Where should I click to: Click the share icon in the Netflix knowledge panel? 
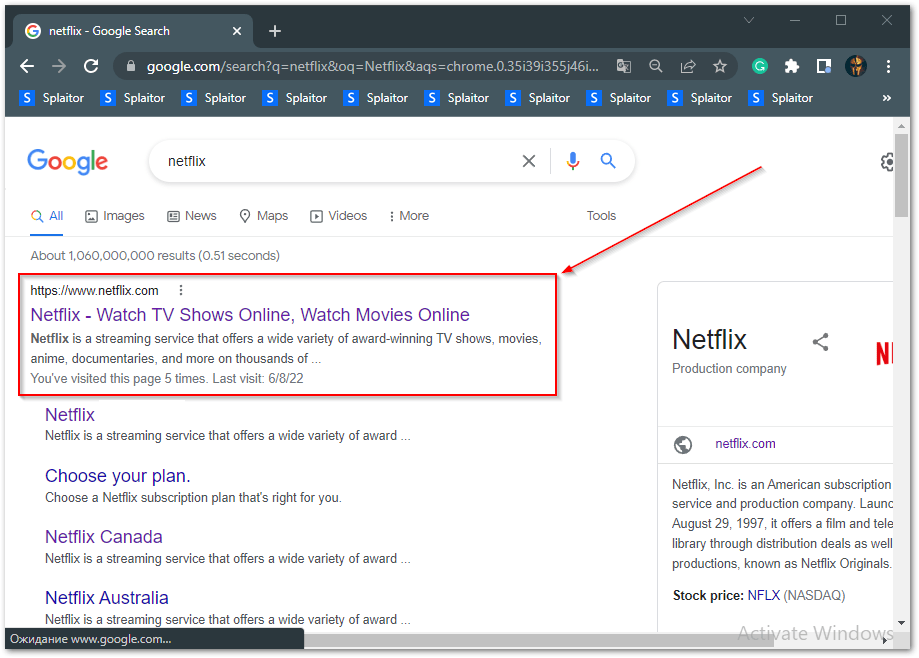820,341
